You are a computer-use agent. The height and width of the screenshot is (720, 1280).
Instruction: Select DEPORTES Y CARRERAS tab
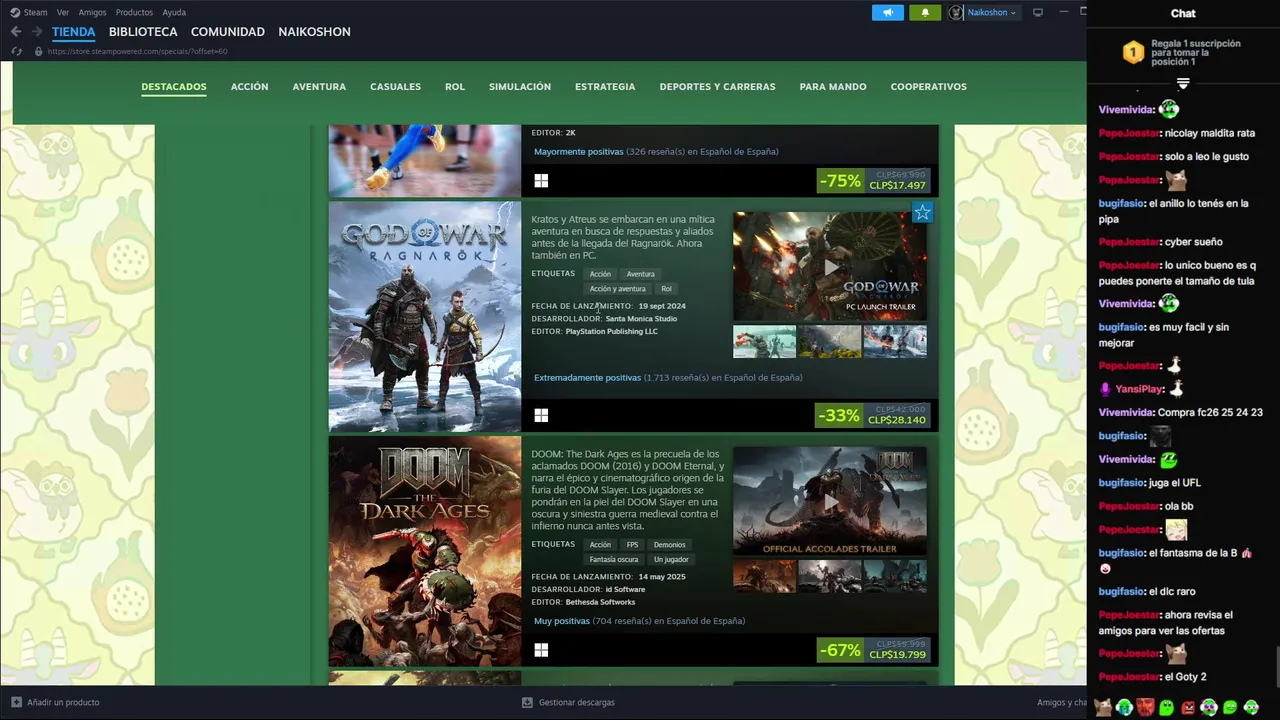tap(717, 87)
